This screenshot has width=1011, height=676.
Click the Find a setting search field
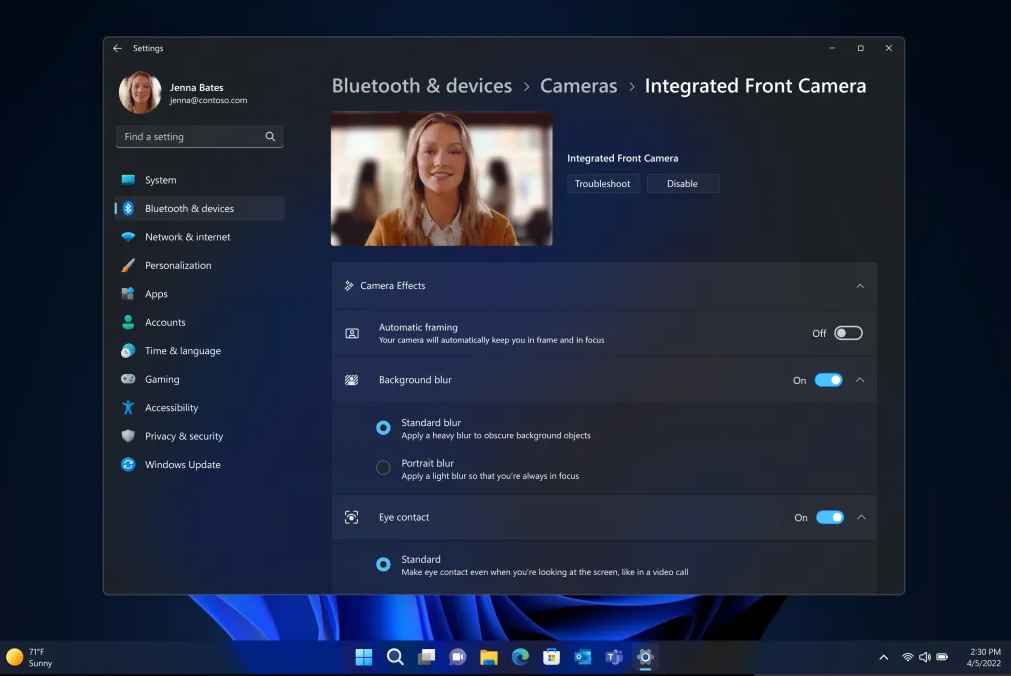199,136
